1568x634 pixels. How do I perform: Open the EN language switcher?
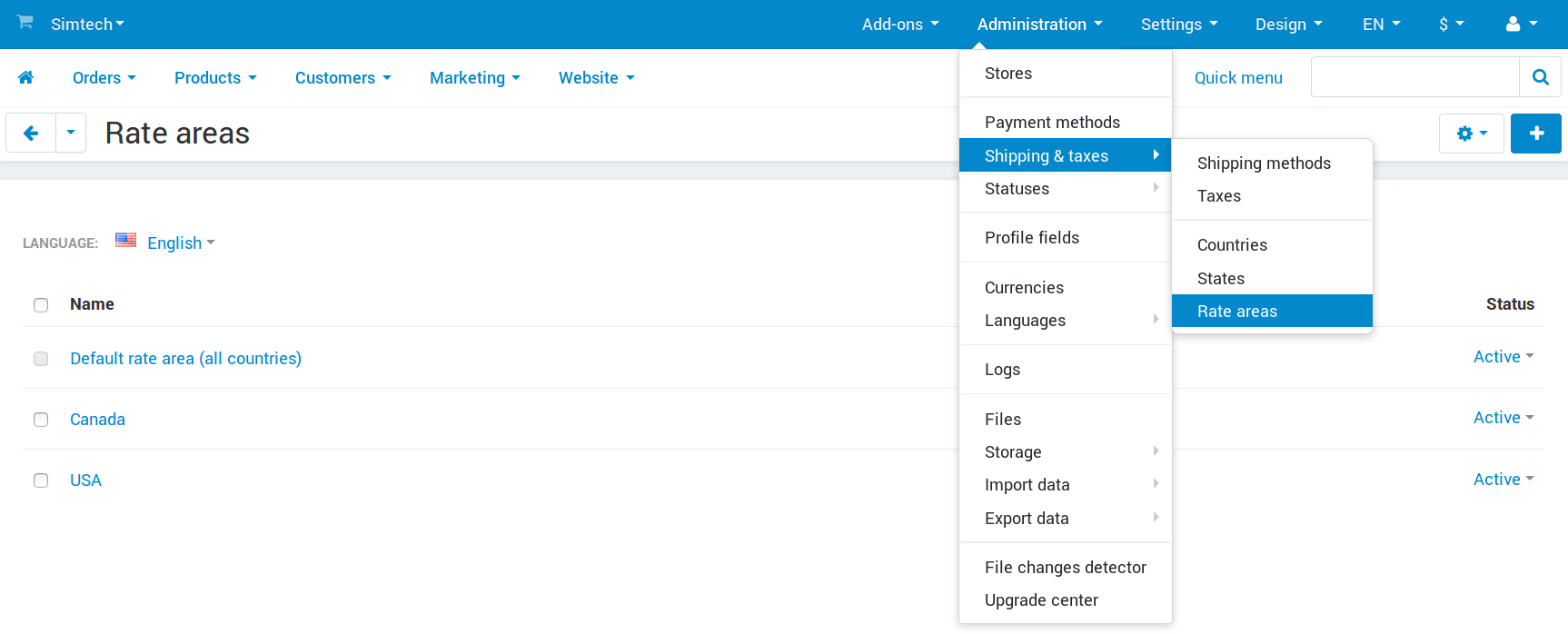(1382, 25)
